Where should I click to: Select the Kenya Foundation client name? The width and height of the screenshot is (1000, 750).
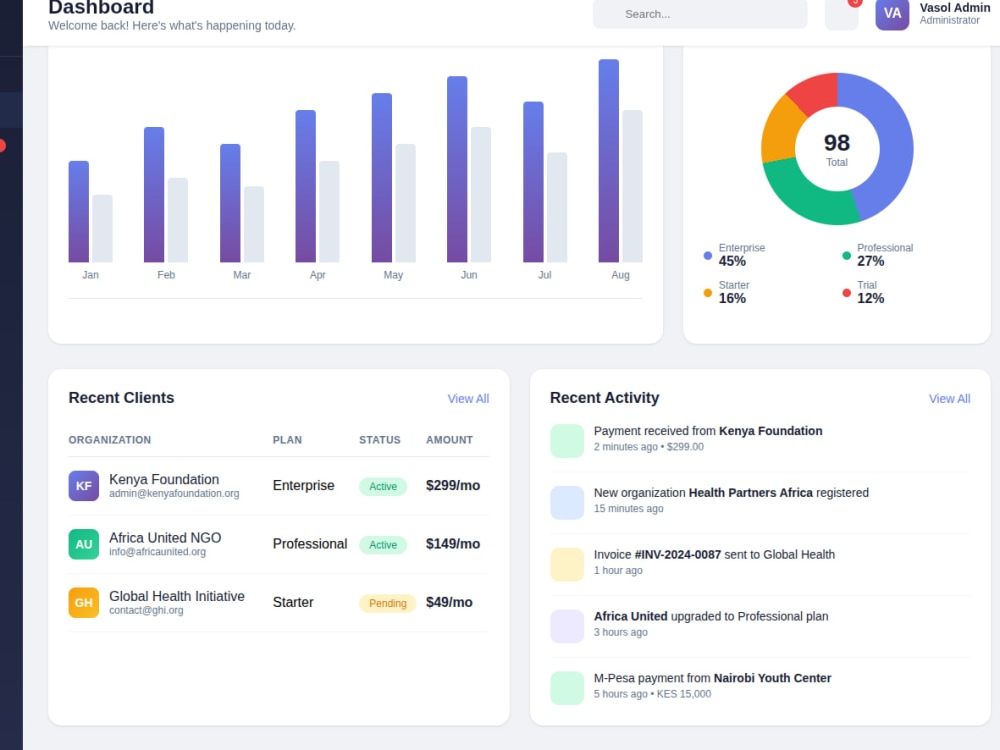[x=164, y=480]
